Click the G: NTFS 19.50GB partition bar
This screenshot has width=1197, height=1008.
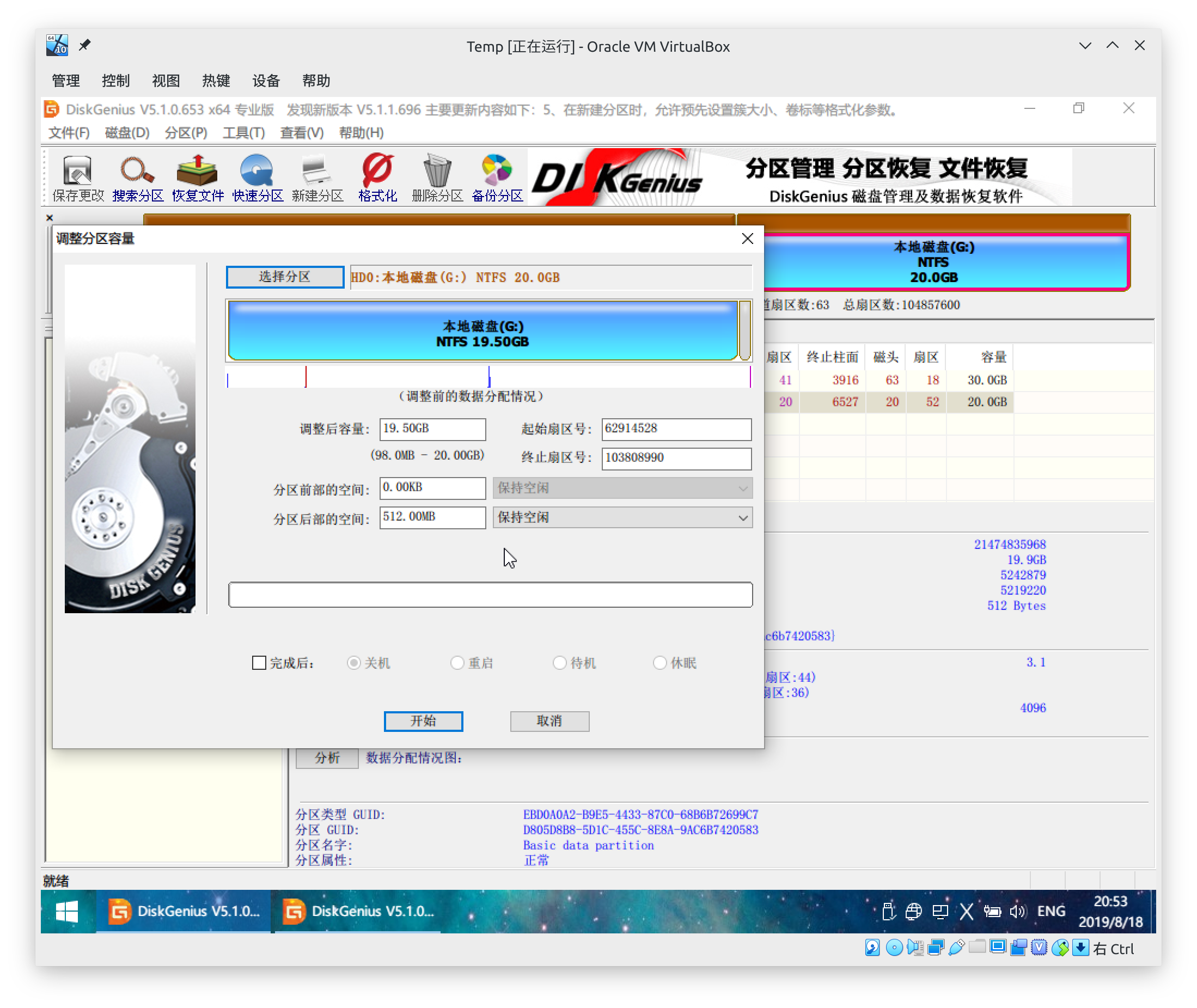coord(483,331)
